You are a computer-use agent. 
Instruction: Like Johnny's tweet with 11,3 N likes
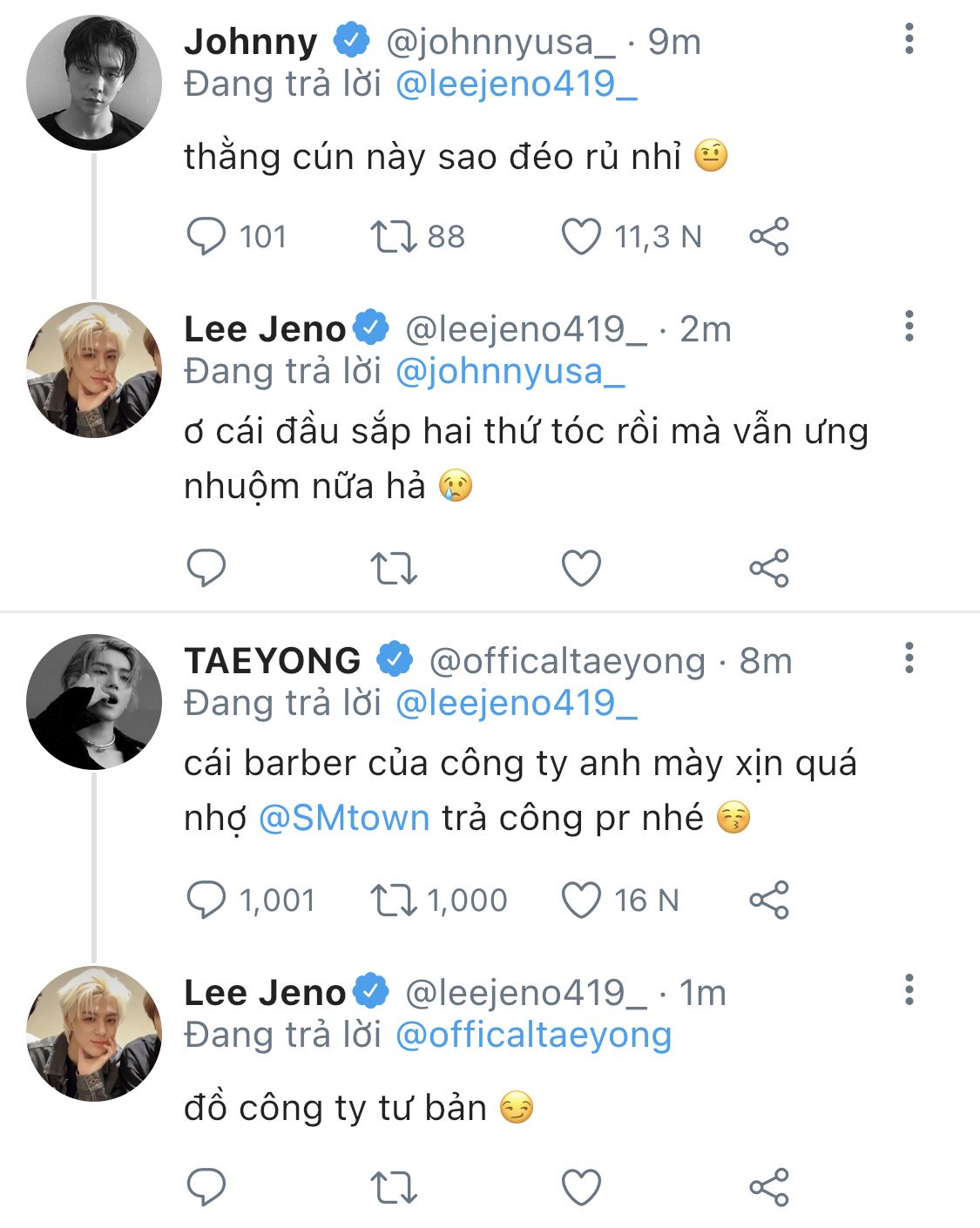pyautogui.click(x=581, y=236)
